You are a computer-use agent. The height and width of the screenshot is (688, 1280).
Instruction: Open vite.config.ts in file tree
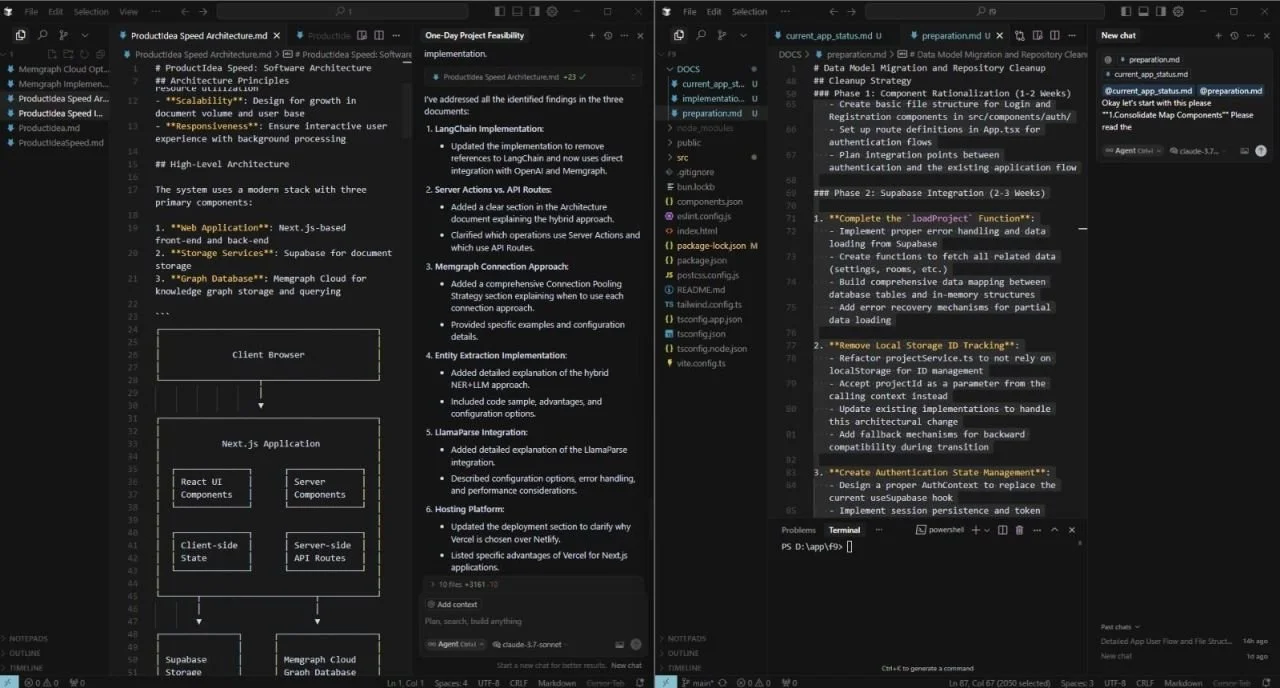pyautogui.click(x=701, y=363)
